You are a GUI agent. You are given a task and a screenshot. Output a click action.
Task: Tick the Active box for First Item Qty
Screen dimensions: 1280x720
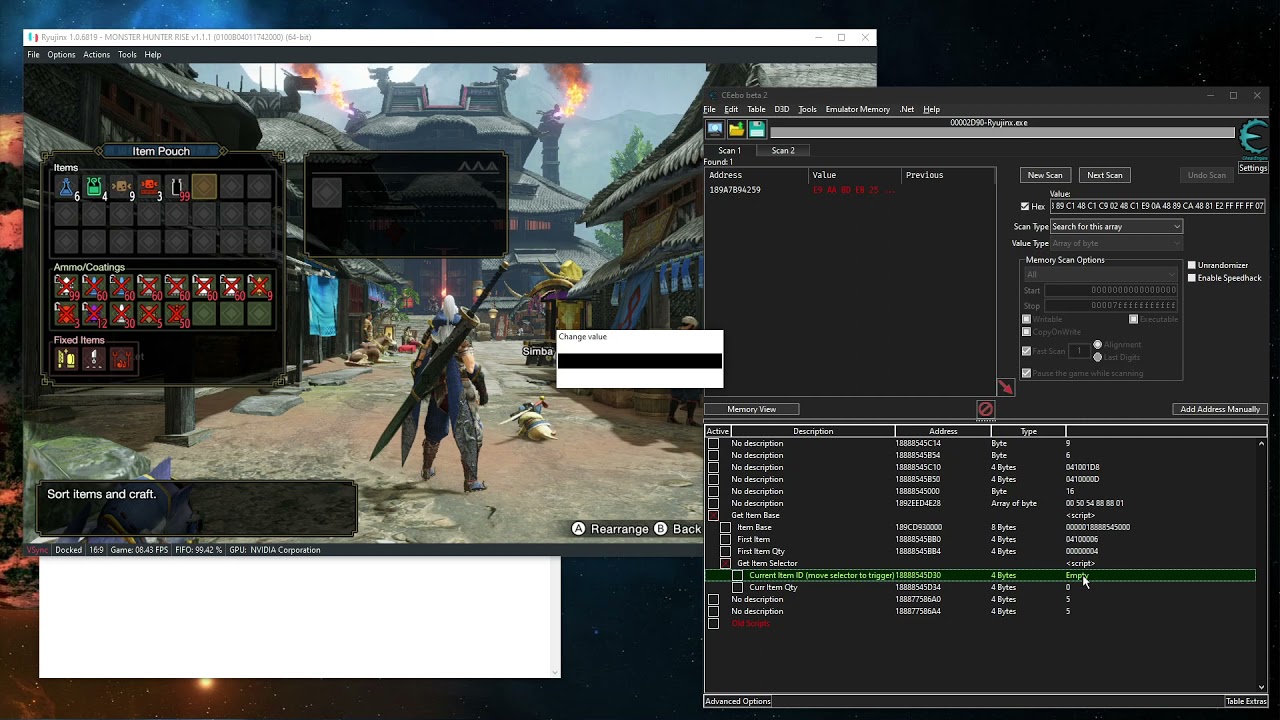pos(725,551)
